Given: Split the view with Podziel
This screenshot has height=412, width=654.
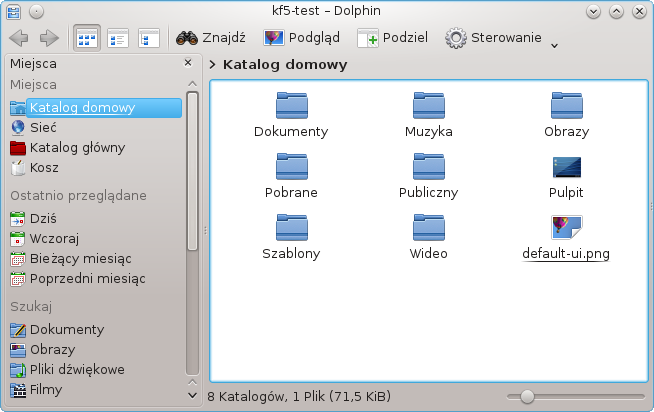Looking at the screenshot, I should coord(392,38).
